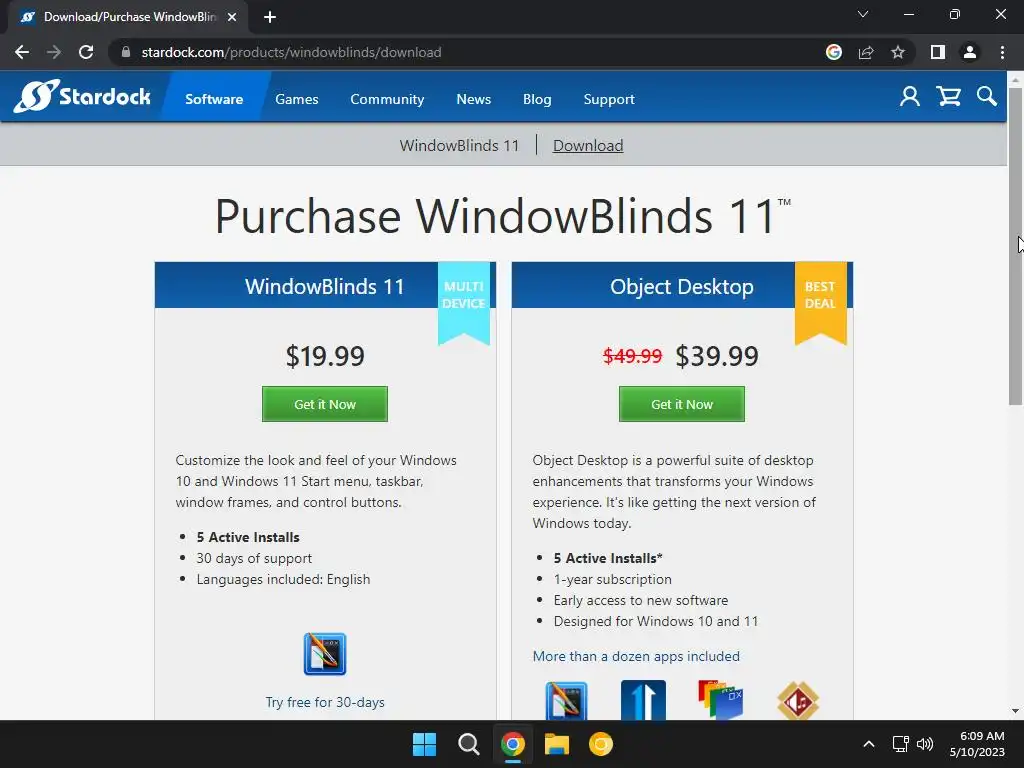Click Get it Now for WindowBlinds 11
This screenshot has height=768, width=1024.
tap(325, 404)
